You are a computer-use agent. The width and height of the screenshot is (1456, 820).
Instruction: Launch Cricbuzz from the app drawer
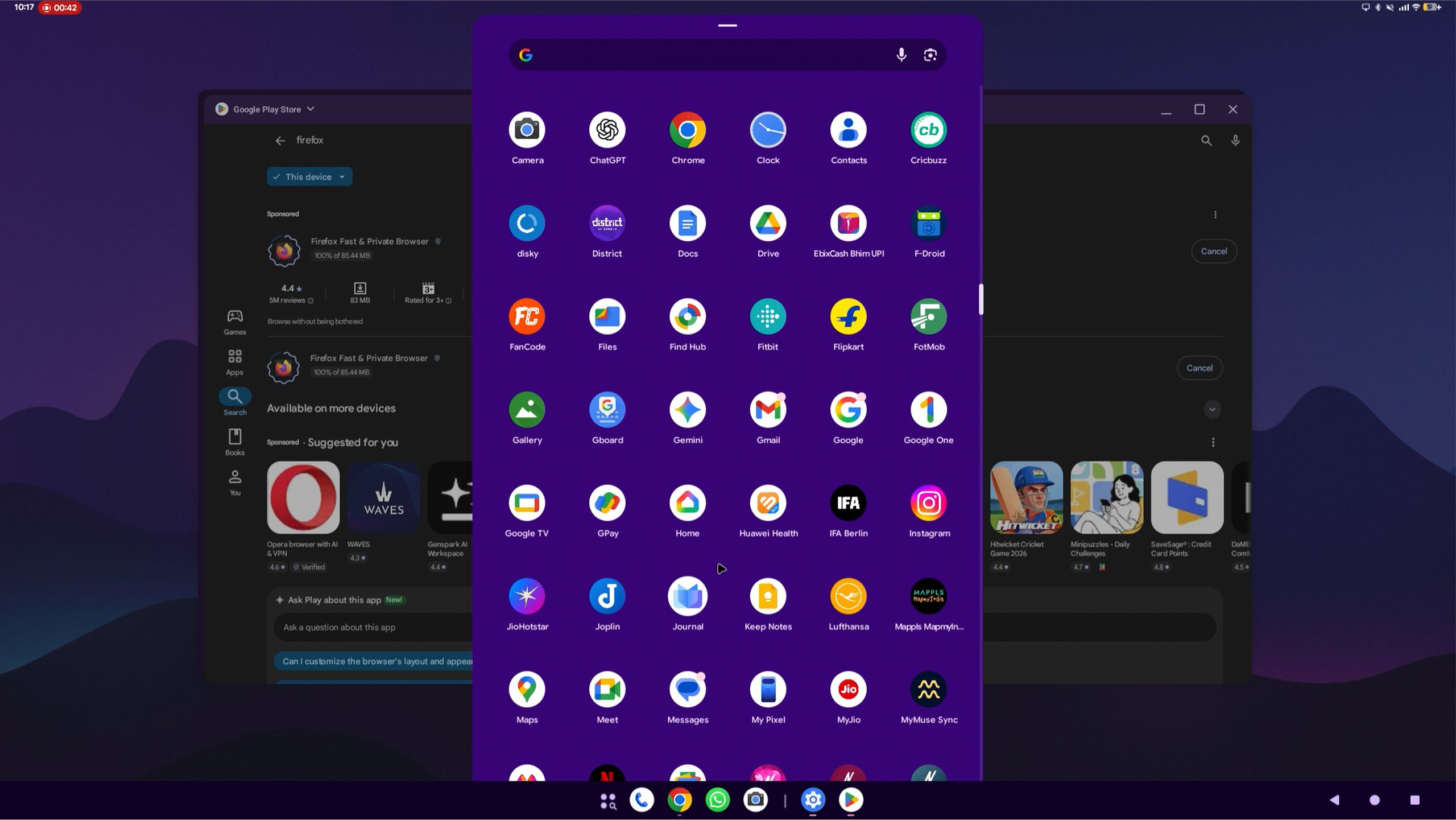pos(928,130)
